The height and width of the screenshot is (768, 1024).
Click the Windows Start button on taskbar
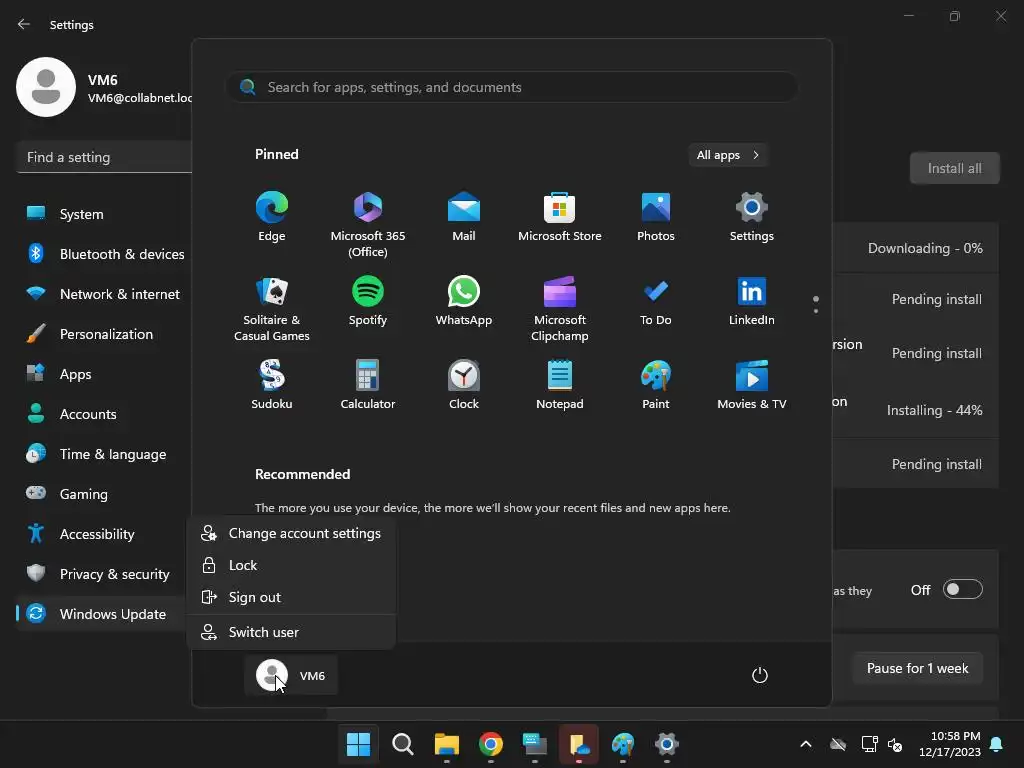(x=358, y=744)
